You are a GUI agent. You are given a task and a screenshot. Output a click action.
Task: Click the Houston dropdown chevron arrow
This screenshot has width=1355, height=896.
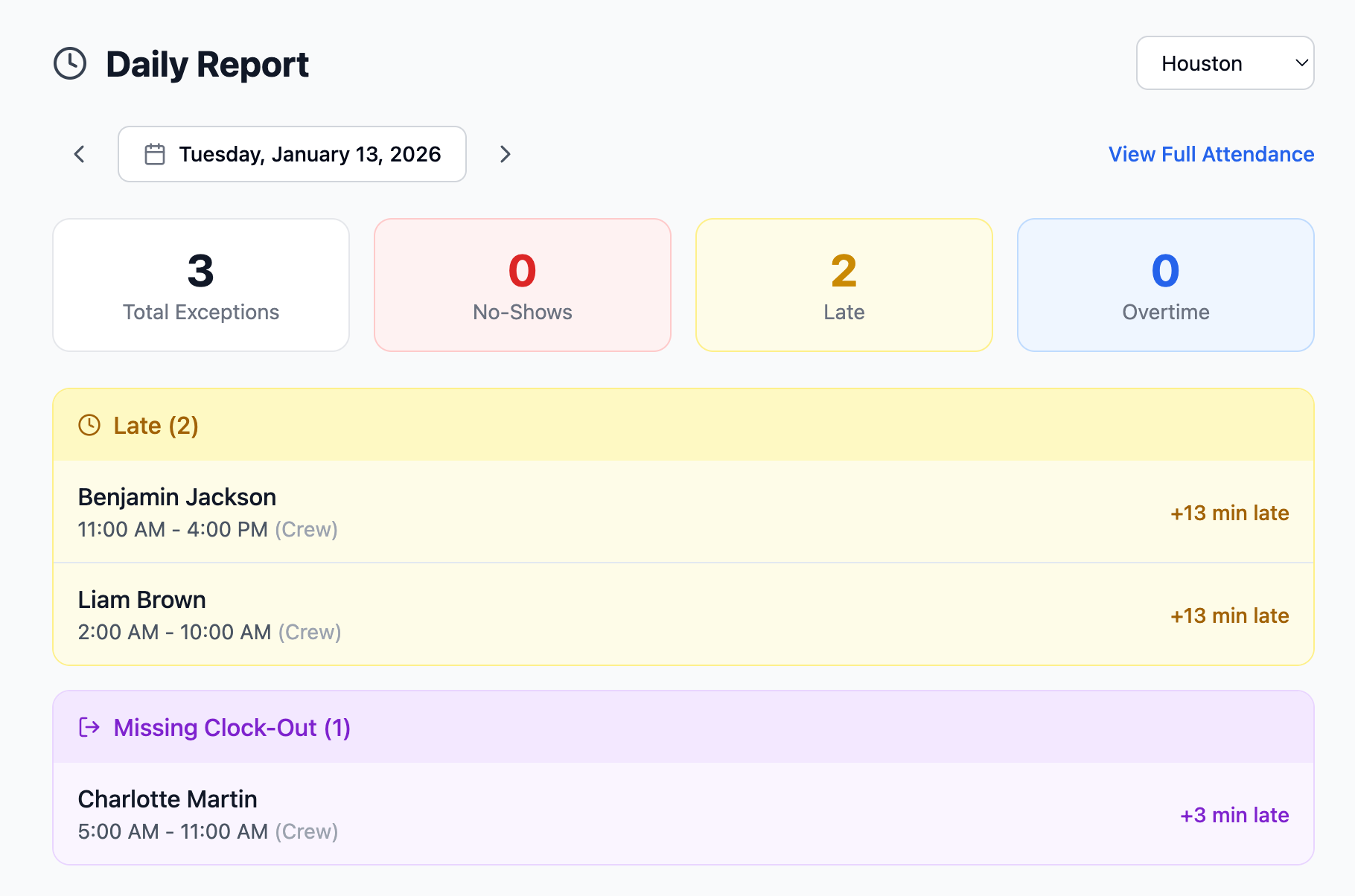[x=1301, y=63]
